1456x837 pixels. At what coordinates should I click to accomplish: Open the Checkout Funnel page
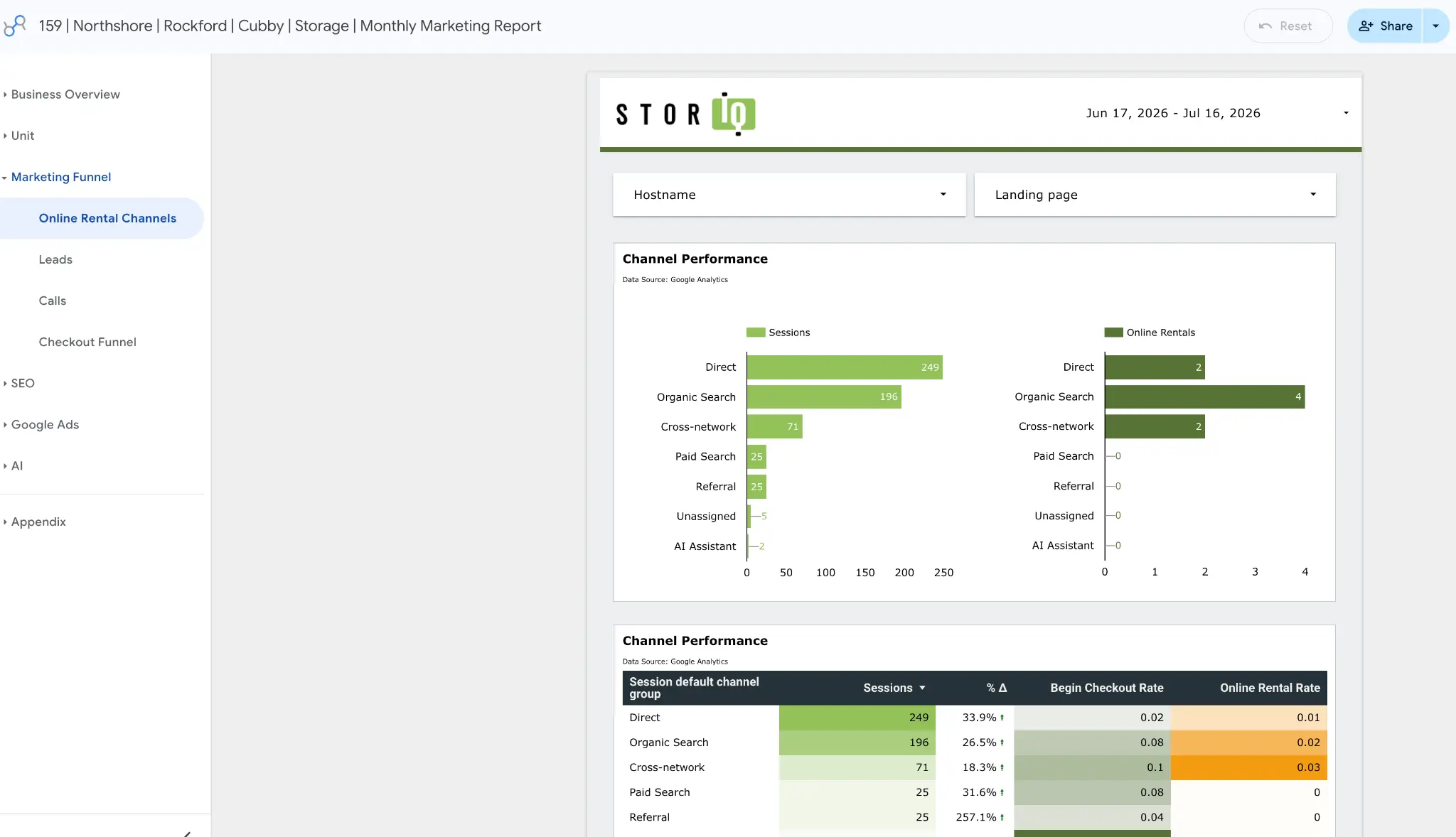click(87, 342)
